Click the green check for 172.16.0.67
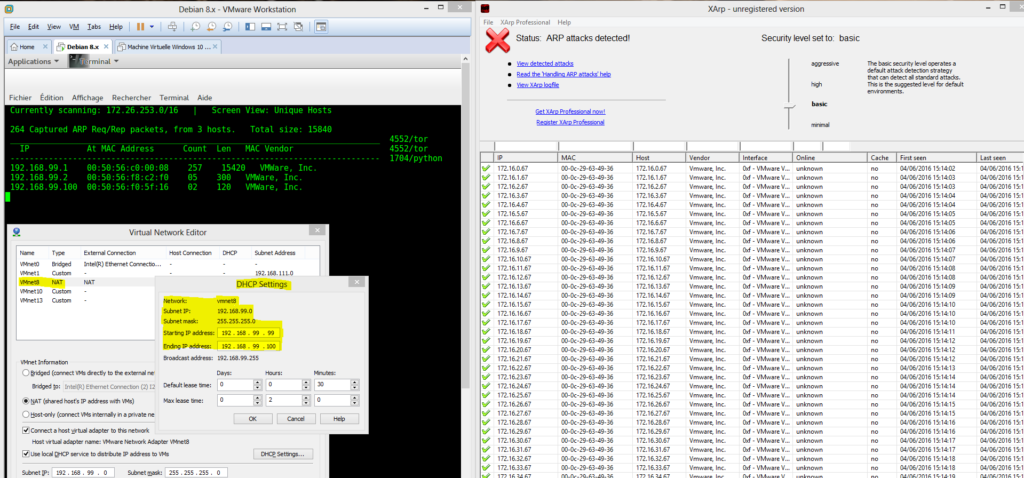Viewport: 1024px width, 478px height. 485,168
